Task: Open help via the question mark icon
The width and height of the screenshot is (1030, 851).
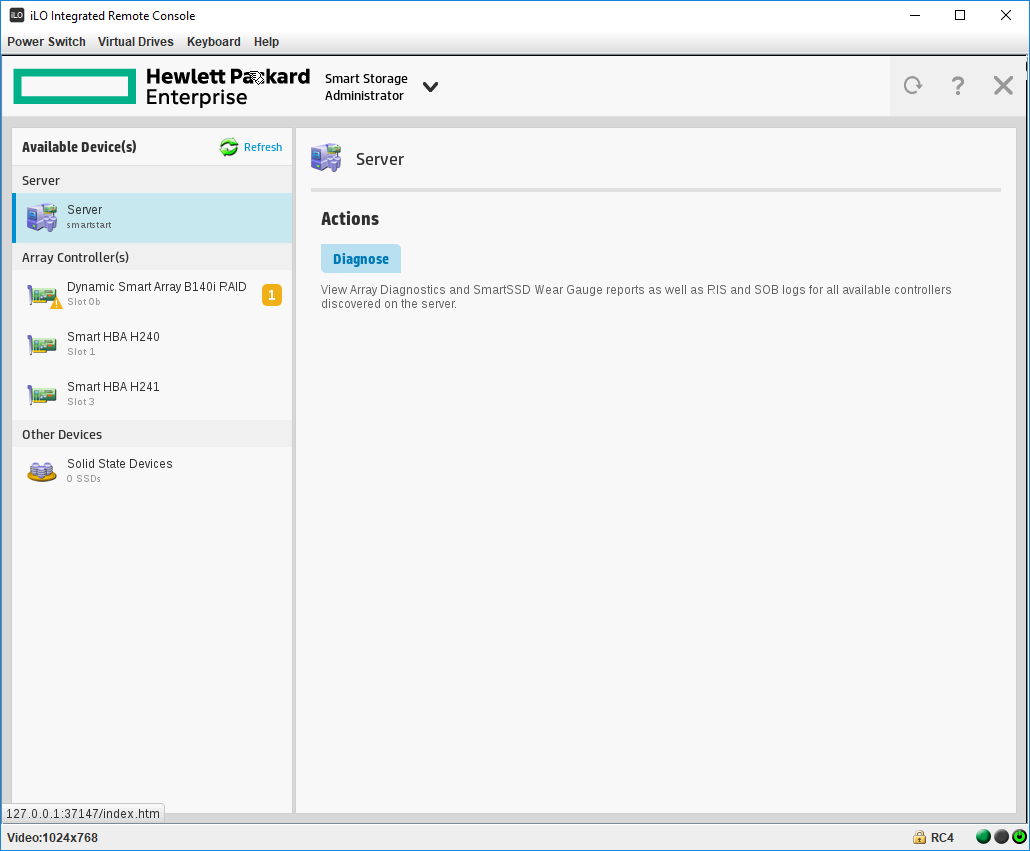Action: 958,85
